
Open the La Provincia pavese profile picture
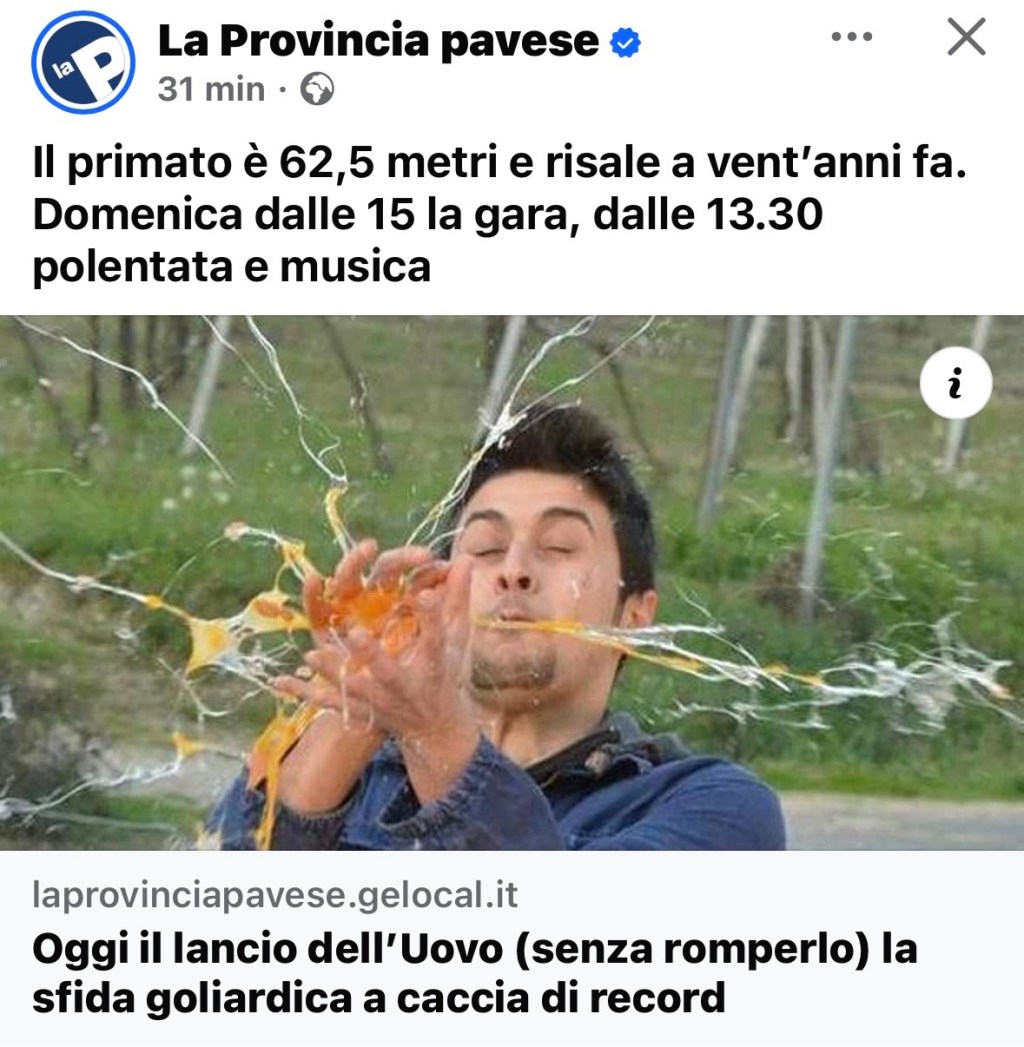coord(83,62)
